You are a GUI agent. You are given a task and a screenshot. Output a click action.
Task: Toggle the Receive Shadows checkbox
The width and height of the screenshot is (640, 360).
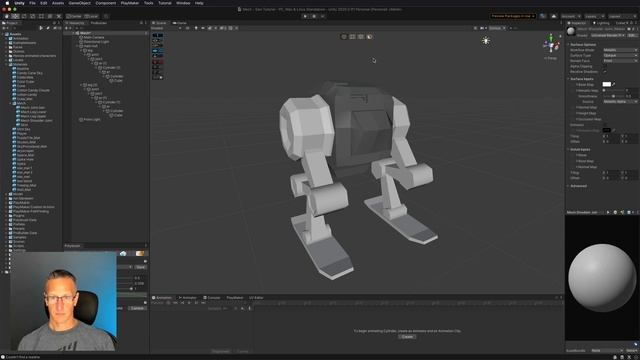(x=605, y=71)
